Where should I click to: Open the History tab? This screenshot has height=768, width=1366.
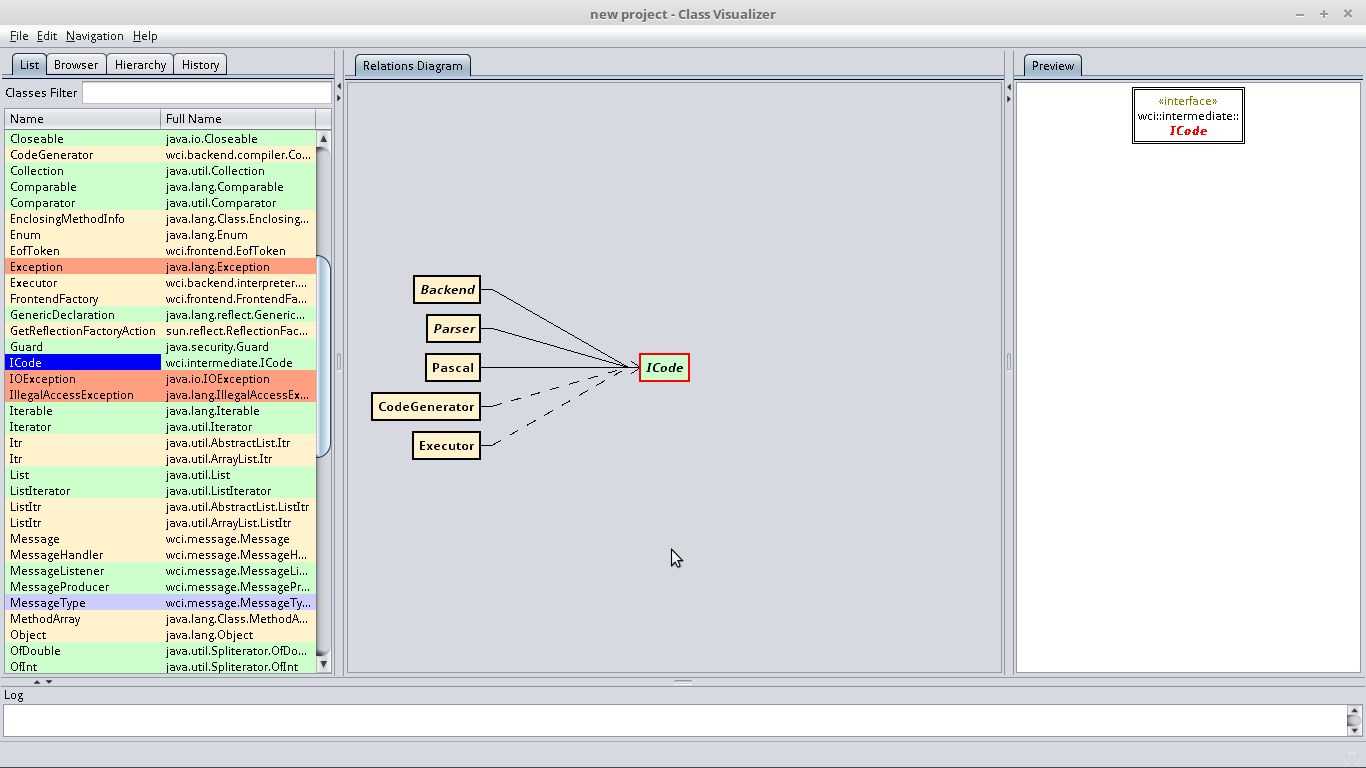tap(200, 65)
